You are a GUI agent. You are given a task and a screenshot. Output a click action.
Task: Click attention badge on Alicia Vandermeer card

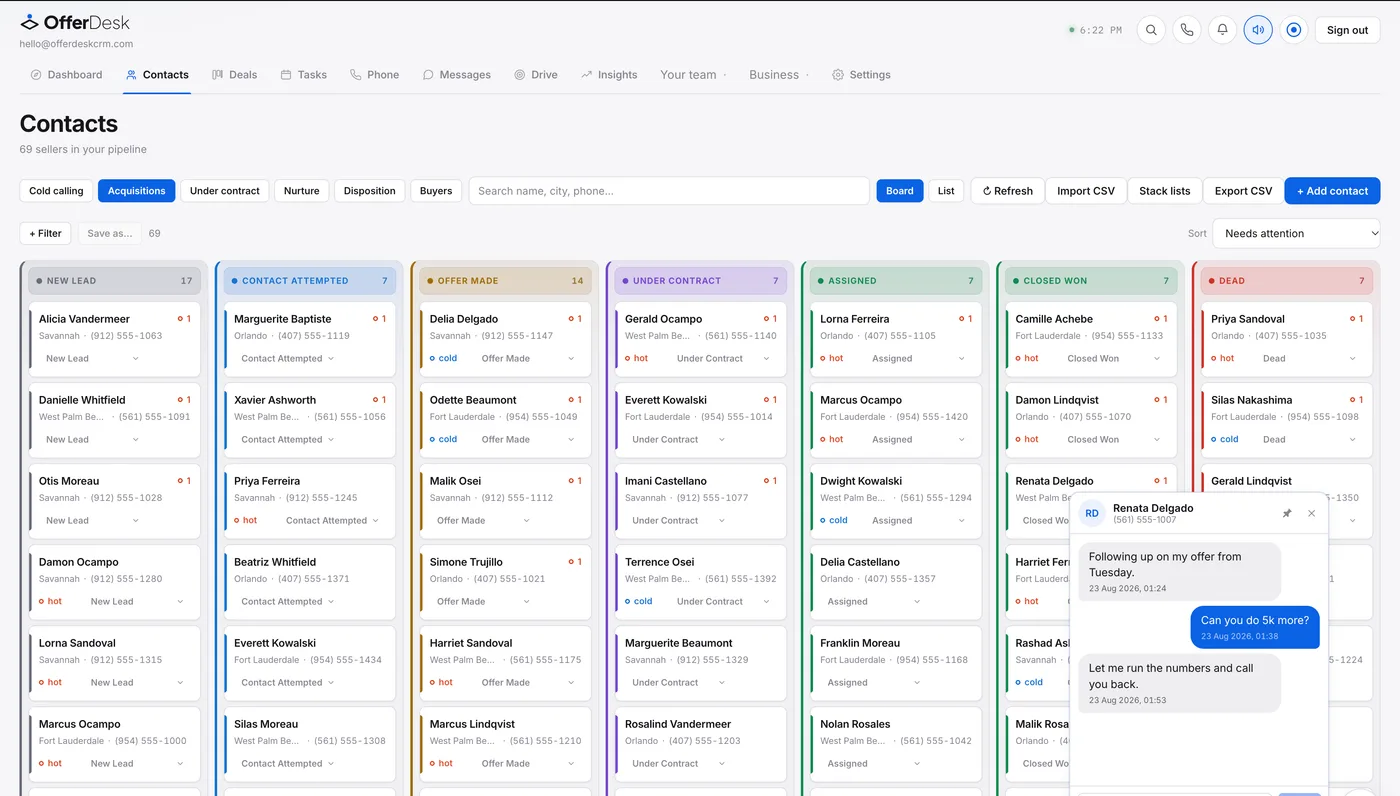pyautogui.click(x=184, y=319)
